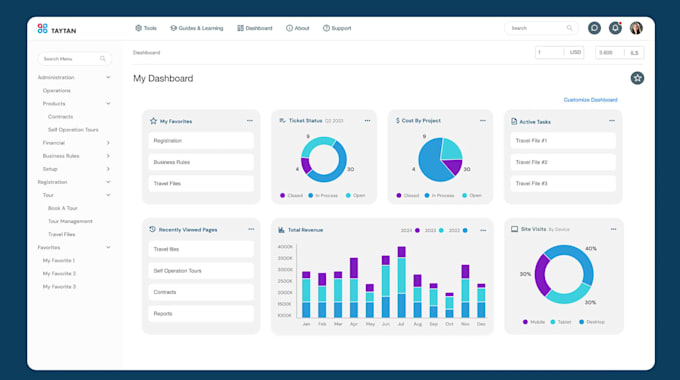Viewport: 680px width, 380px height.
Task: Open Total Revenue options menu
Action: point(483,230)
